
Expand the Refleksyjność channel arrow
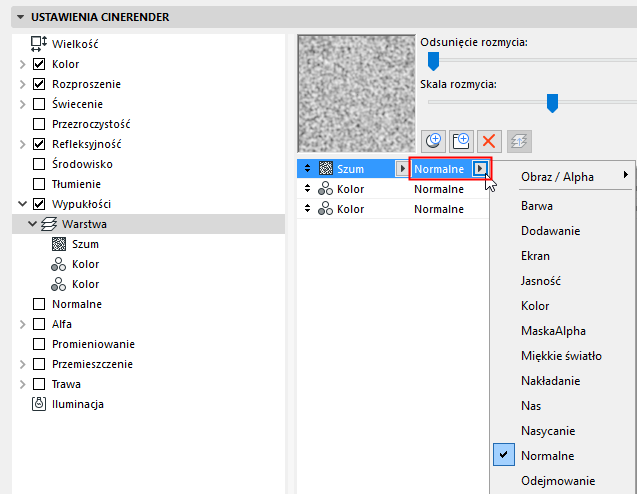[23, 144]
